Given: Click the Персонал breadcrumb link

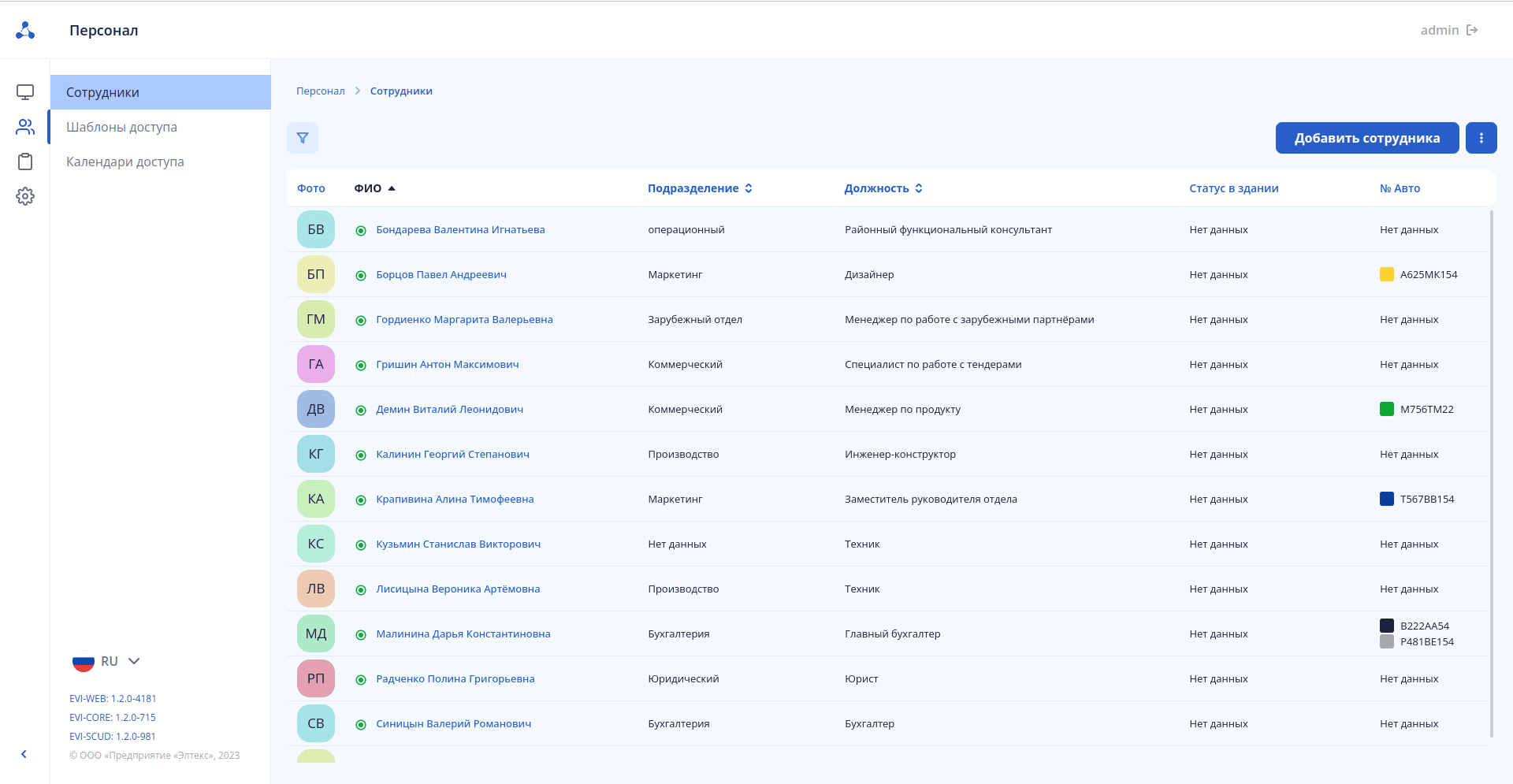Looking at the screenshot, I should coord(320,91).
